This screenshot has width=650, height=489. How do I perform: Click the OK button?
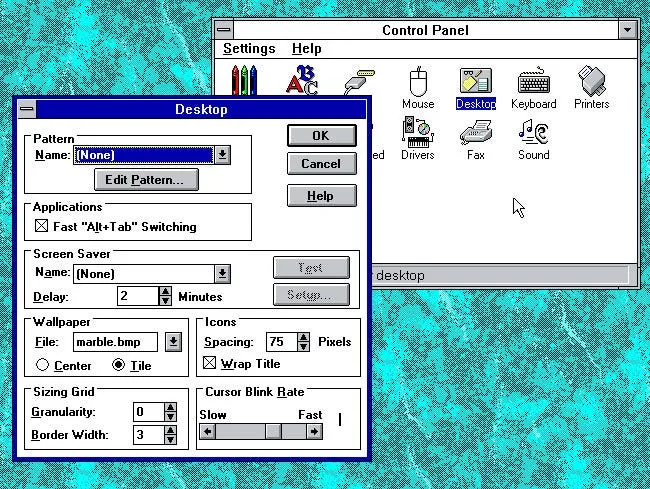pos(320,136)
